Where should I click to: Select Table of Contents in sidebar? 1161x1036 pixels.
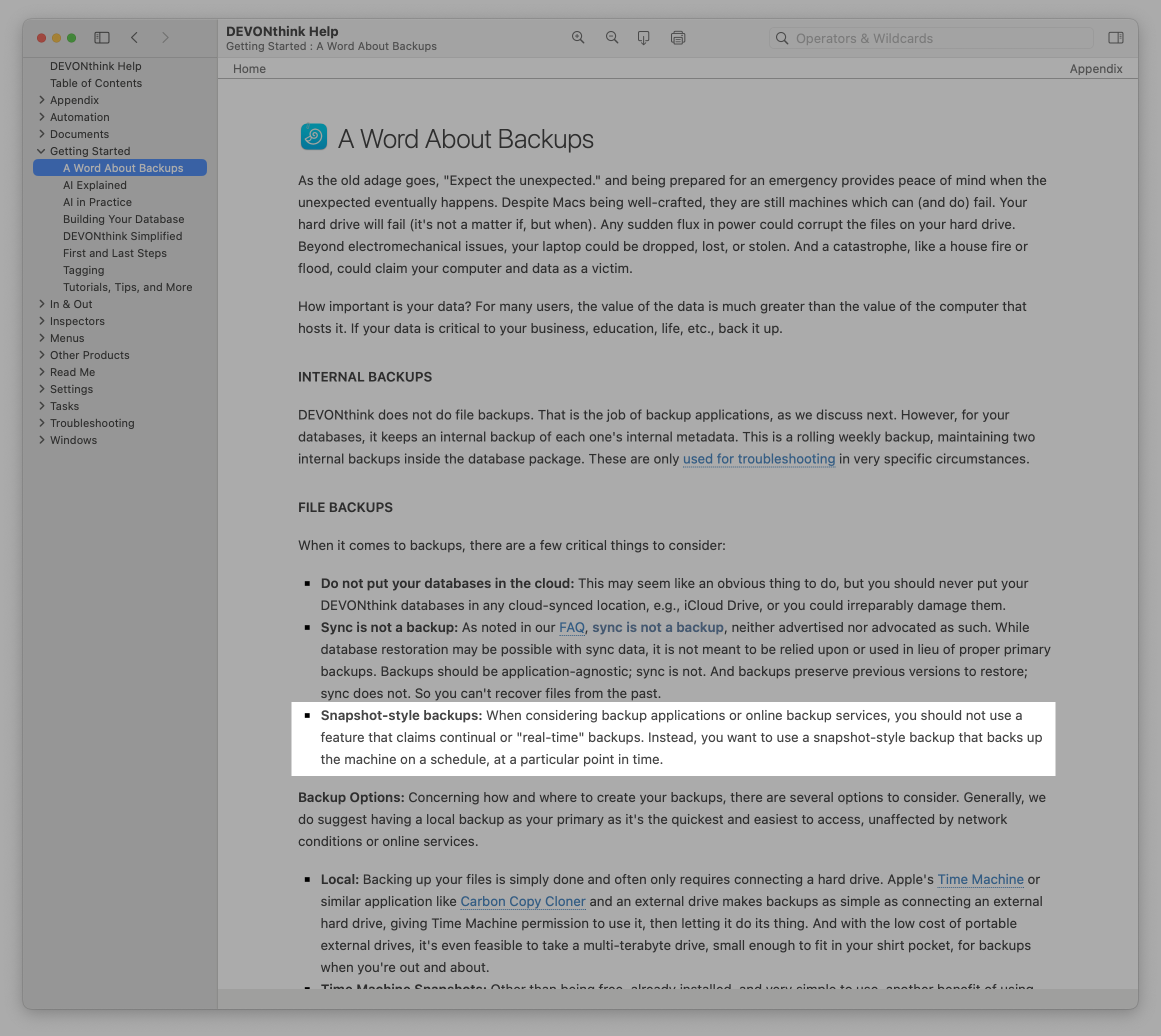95,83
